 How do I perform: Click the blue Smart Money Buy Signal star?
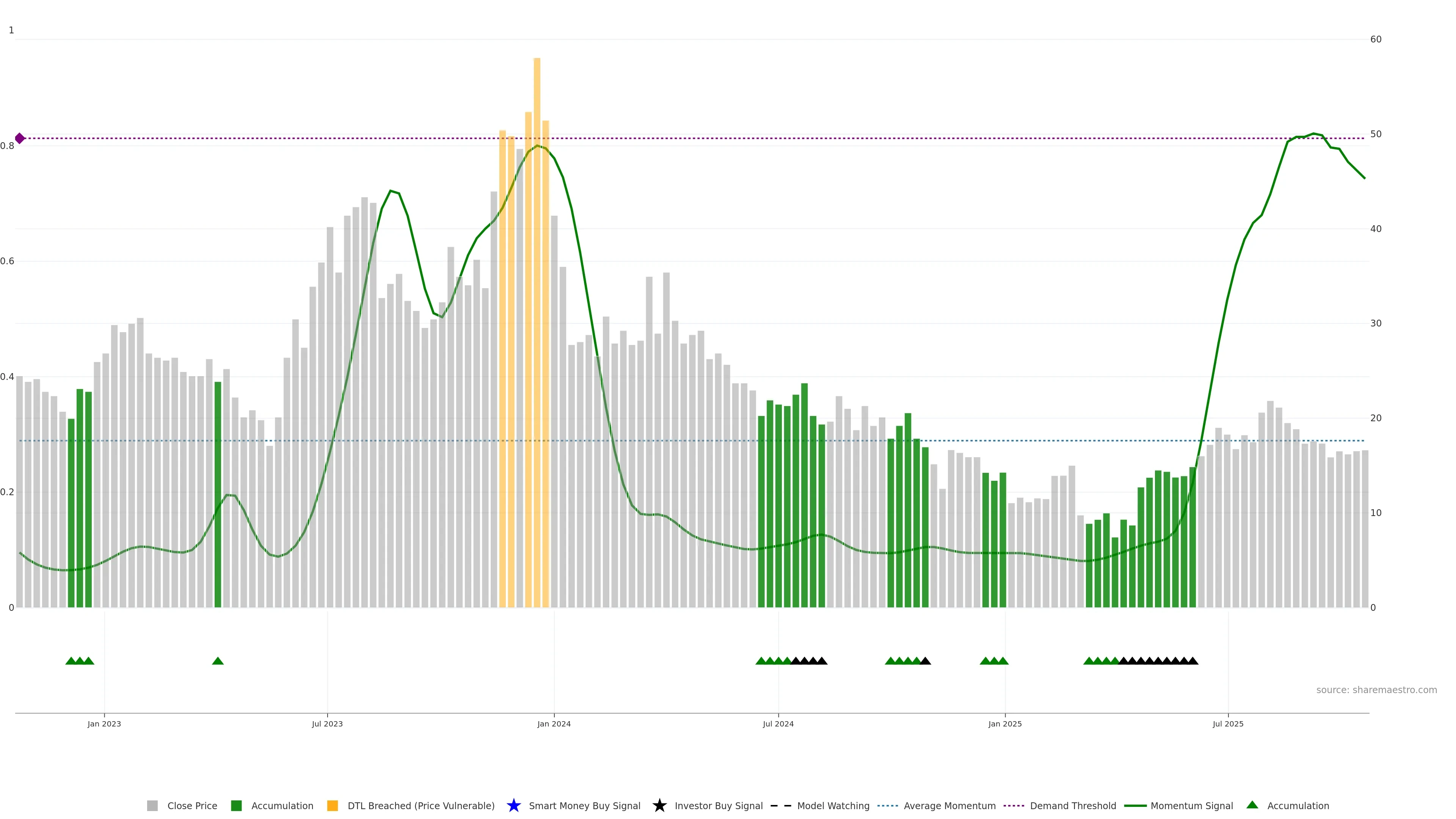pyautogui.click(x=513, y=805)
